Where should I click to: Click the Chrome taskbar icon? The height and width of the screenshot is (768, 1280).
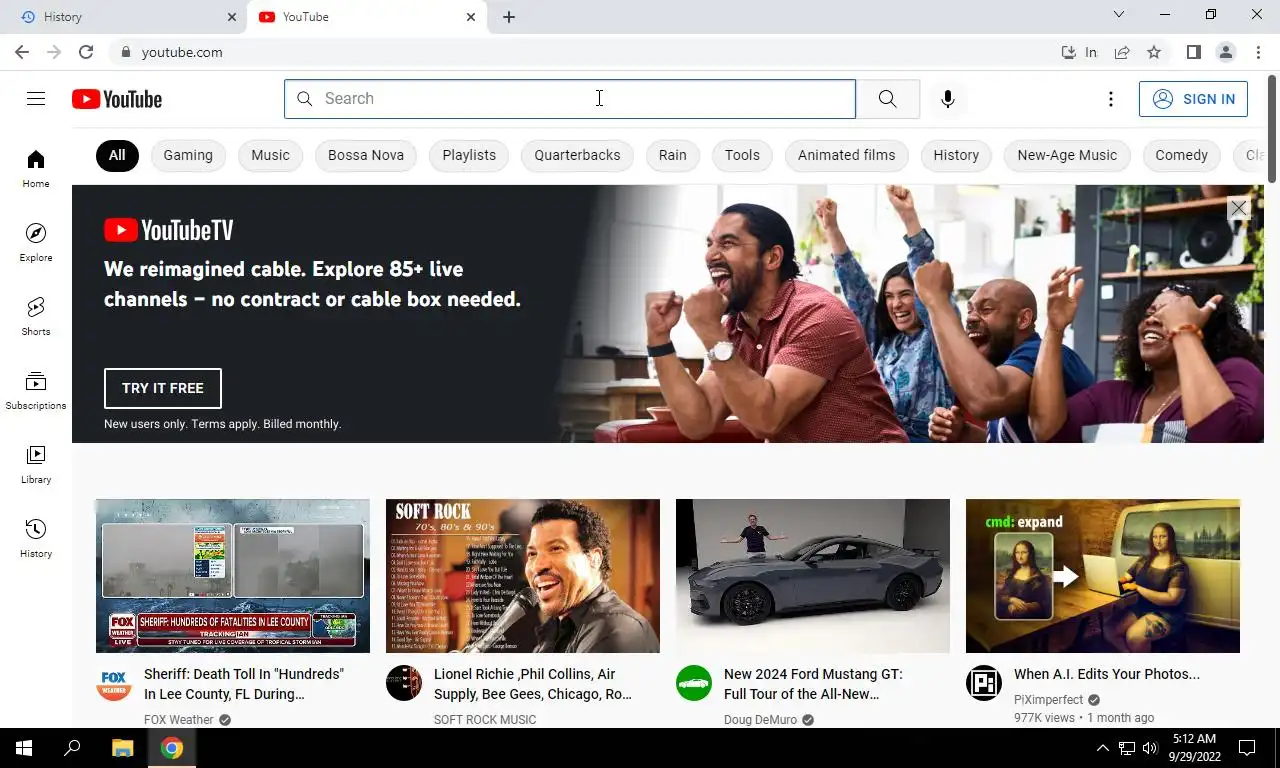[x=172, y=747]
